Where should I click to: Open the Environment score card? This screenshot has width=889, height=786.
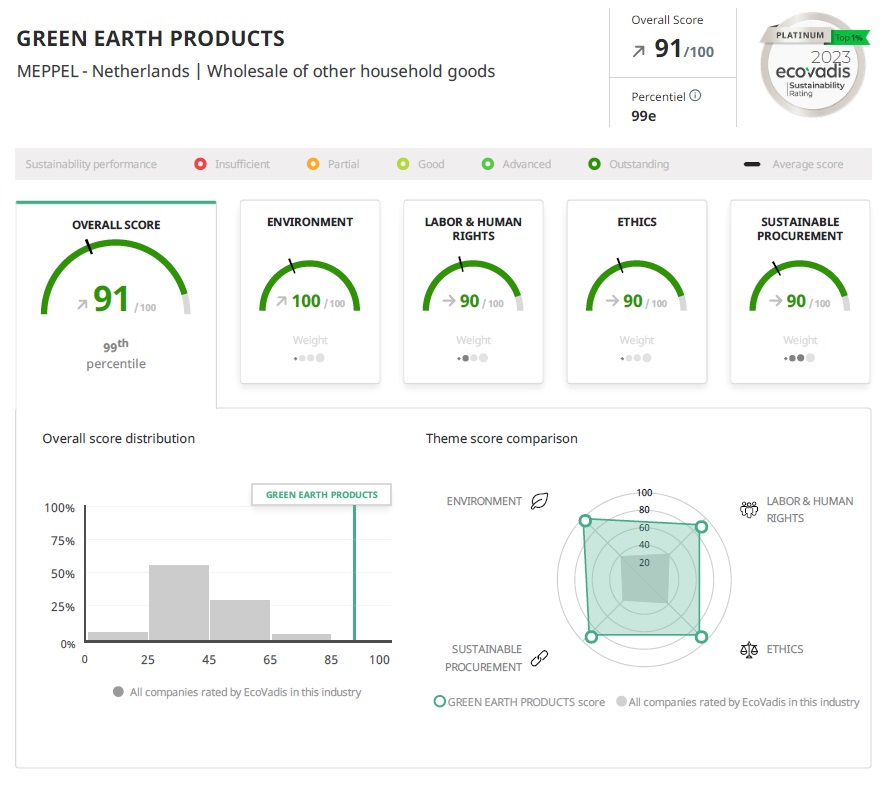[310, 291]
